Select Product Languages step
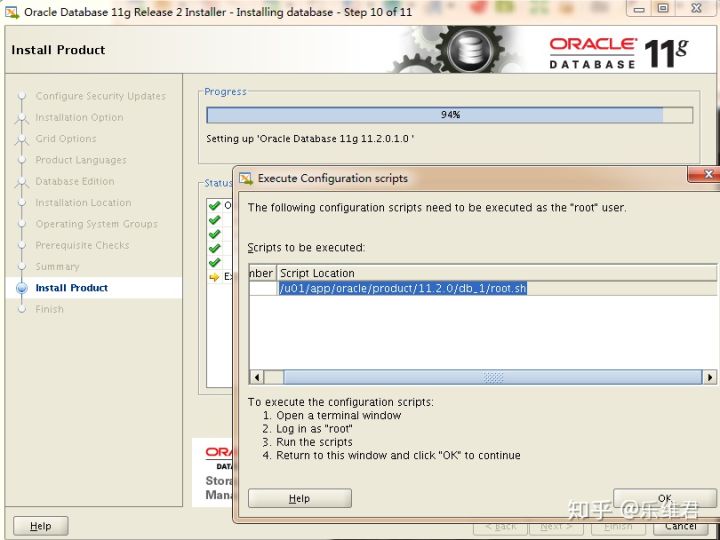The height and width of the screenshot is (540, 720). (81, 160)
